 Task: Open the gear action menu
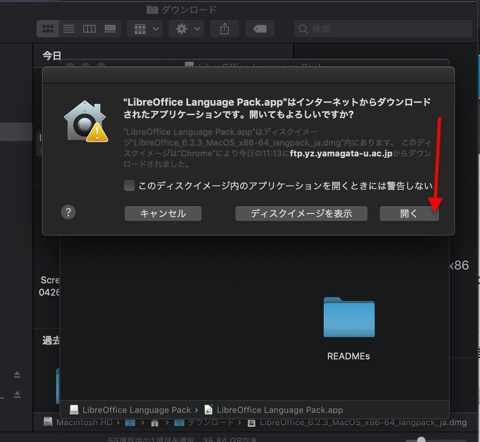[186, 29]
